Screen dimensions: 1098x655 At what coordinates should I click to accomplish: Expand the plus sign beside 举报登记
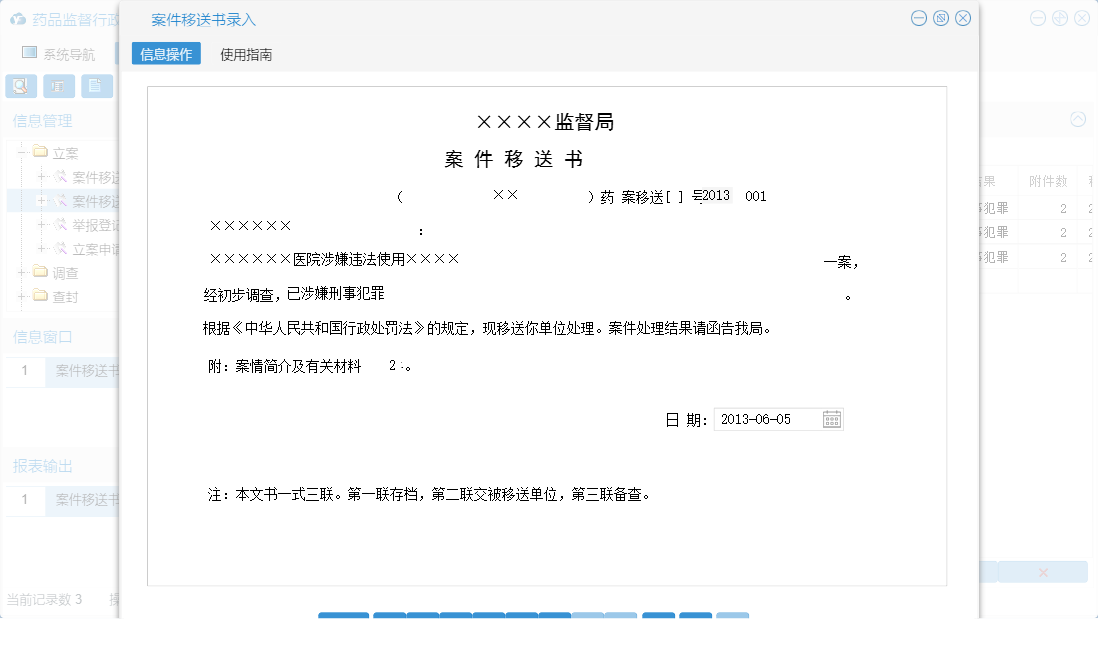coord(42,225)
